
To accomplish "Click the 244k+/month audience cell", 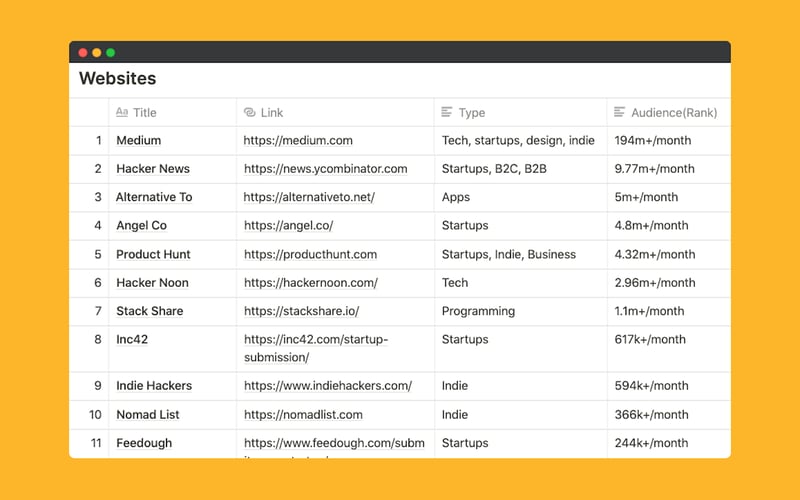I will coord(669,443).
